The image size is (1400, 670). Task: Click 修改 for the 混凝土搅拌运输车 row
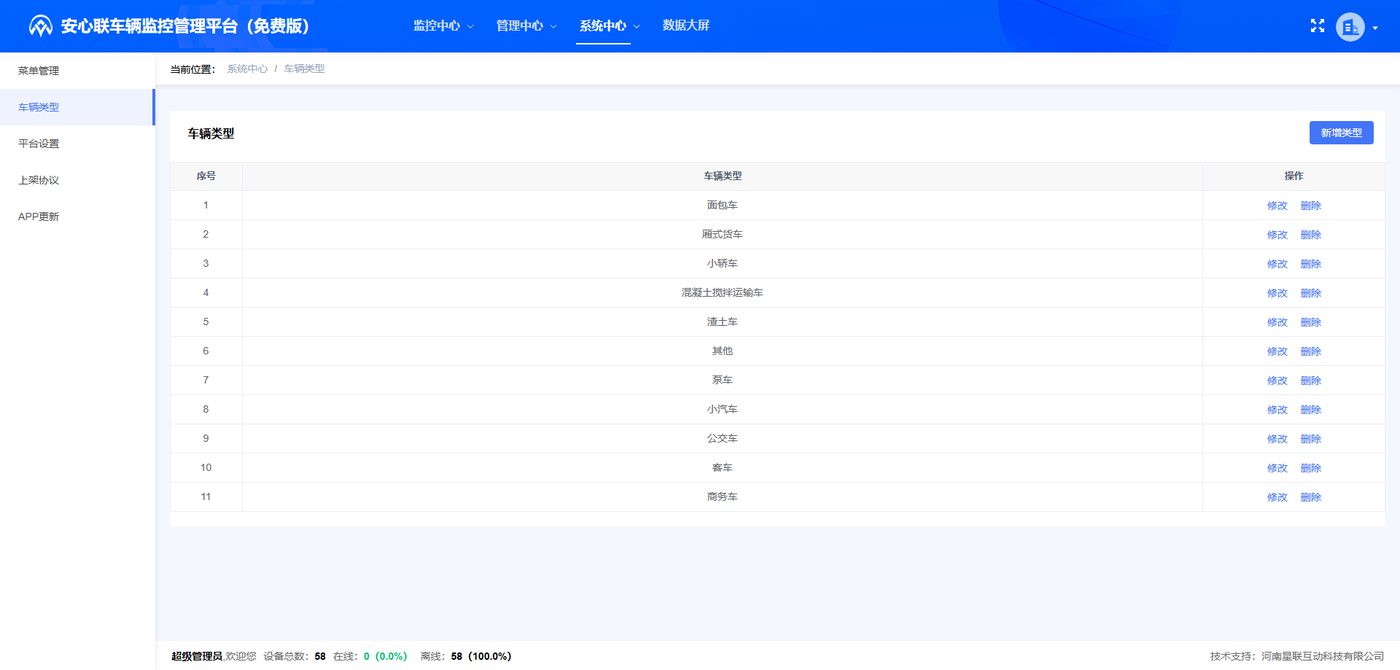click(x=1277, y=293)
